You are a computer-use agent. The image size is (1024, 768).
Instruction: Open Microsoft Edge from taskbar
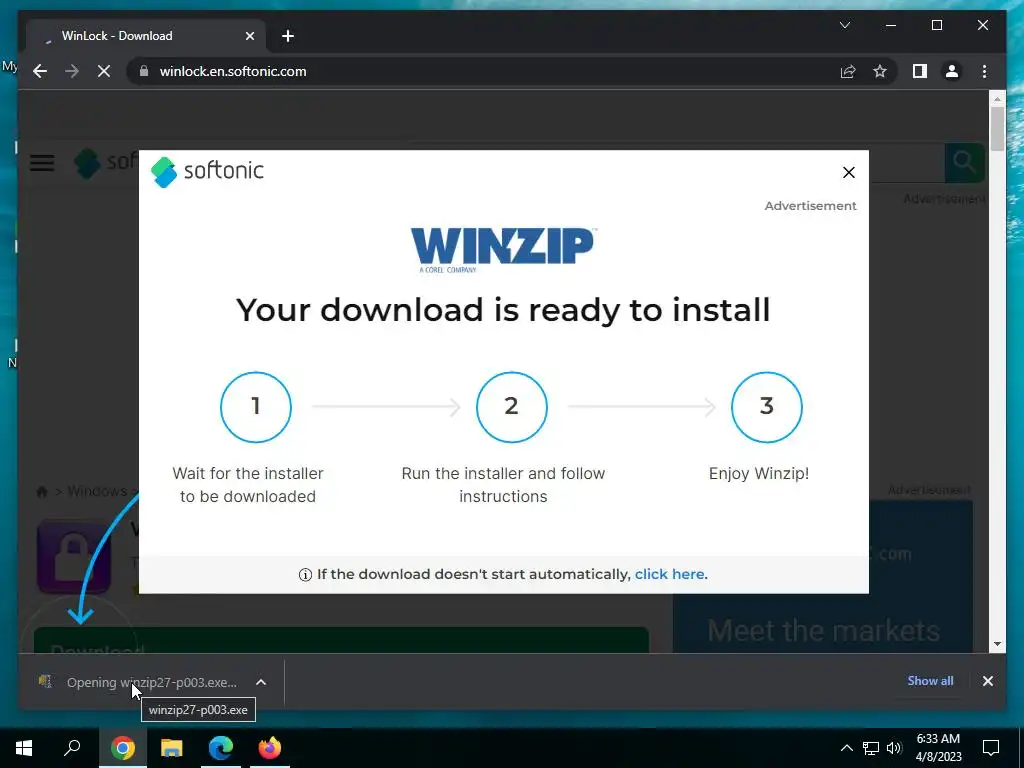pos(221,748)
